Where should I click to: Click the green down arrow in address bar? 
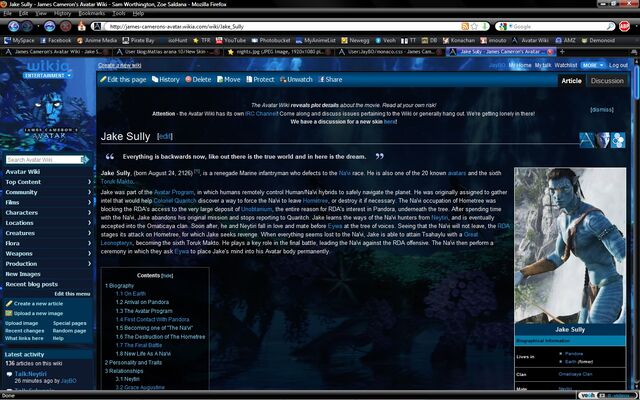pos(484,27)
